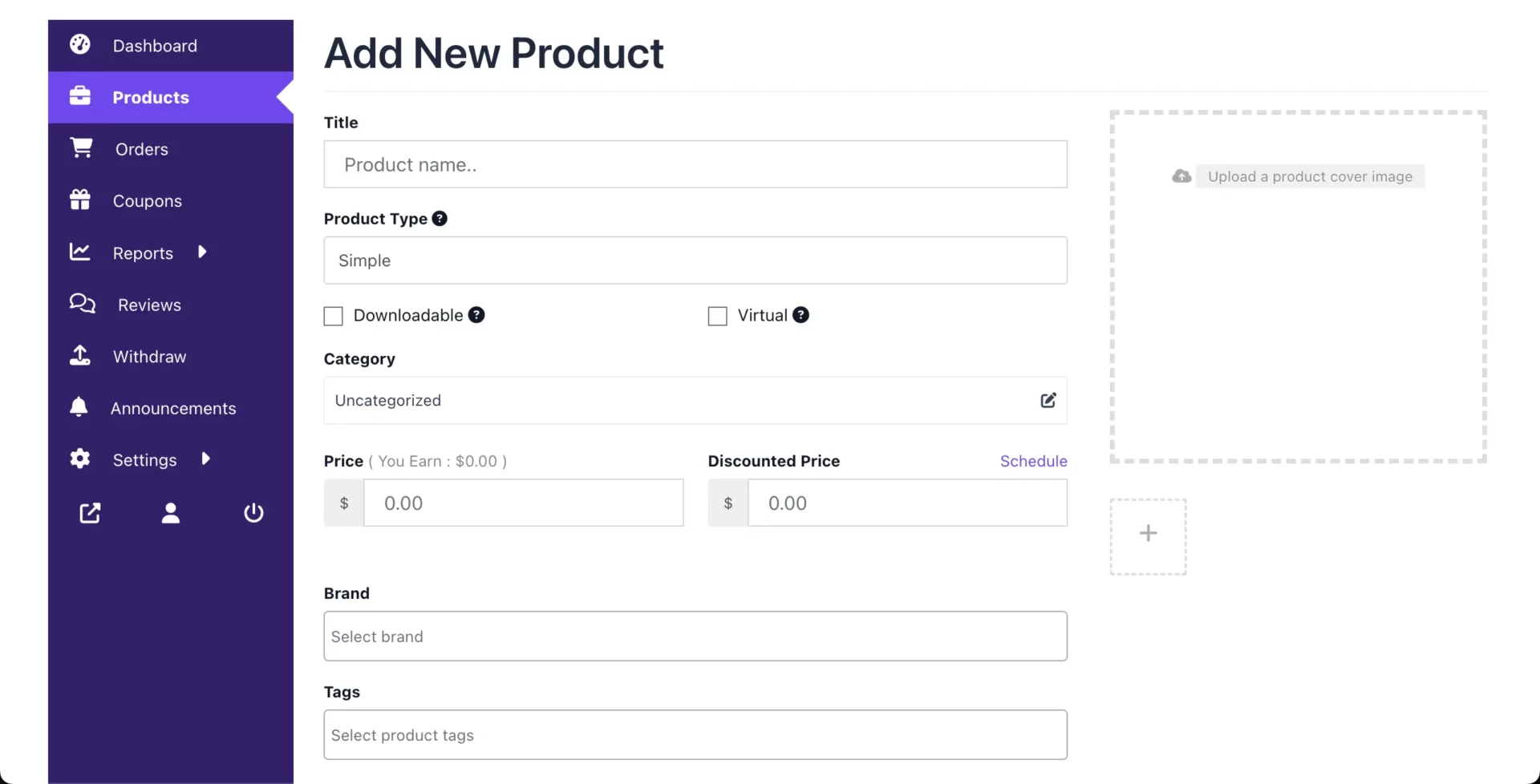Expand the Settings submenu arrow
Viewport: 1540px width, 784px height.
[205, 459]
